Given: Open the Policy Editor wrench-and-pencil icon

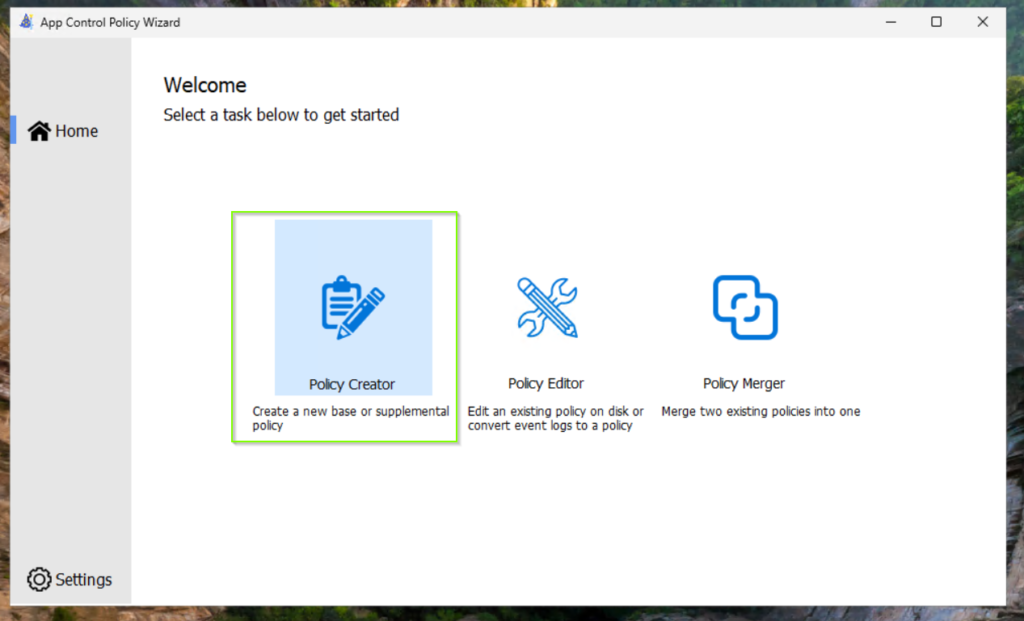Looking at the screenshot, I should pyautogui.click(x=547, y=307).
